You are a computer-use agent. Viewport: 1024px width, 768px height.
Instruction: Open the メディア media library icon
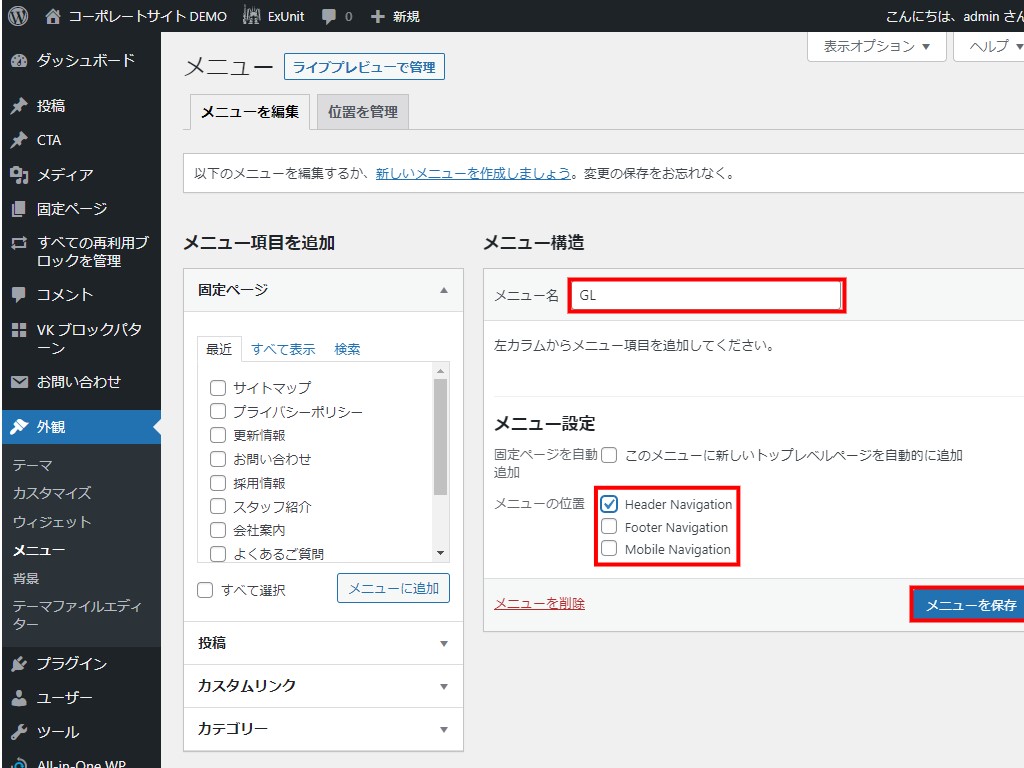[x=18, y=175]
